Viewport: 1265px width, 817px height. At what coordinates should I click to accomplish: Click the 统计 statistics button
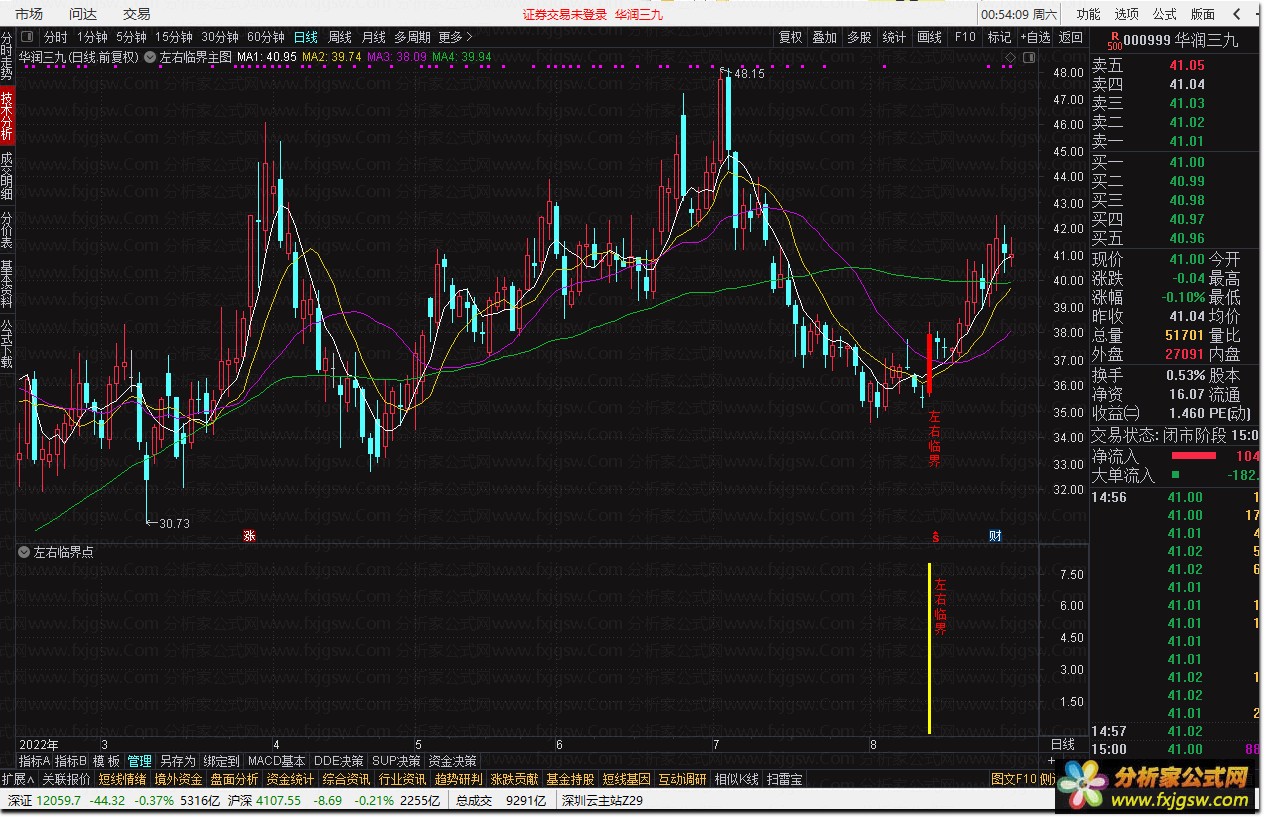(894, 37)
